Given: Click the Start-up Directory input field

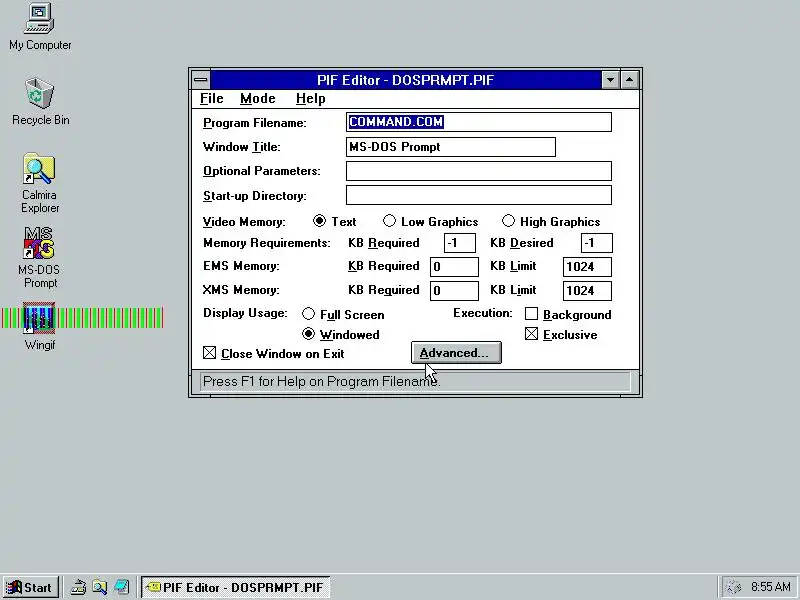Looking at the screenshot, I should click(479, 195).
